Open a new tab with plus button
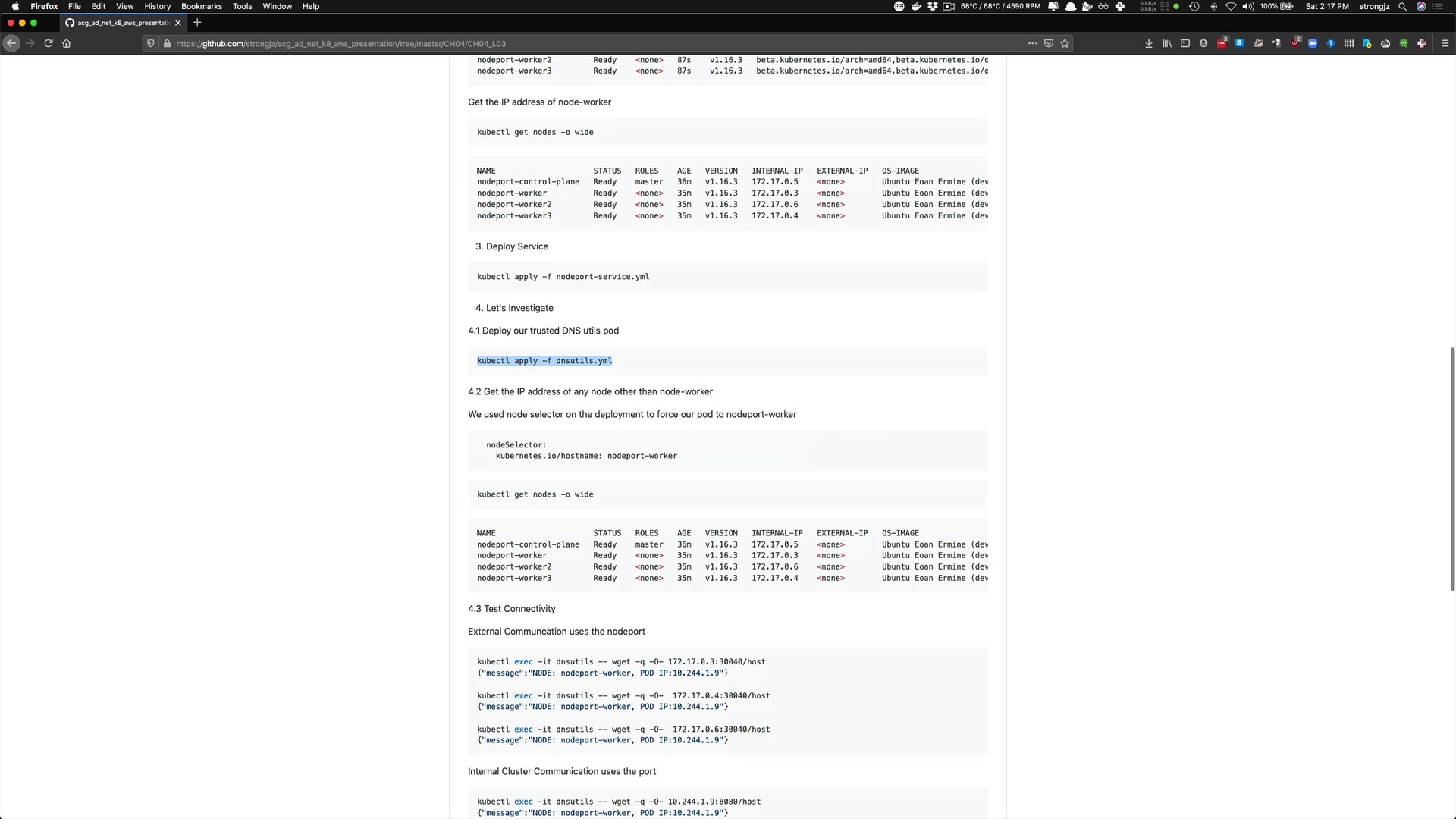 click(197, 23)
